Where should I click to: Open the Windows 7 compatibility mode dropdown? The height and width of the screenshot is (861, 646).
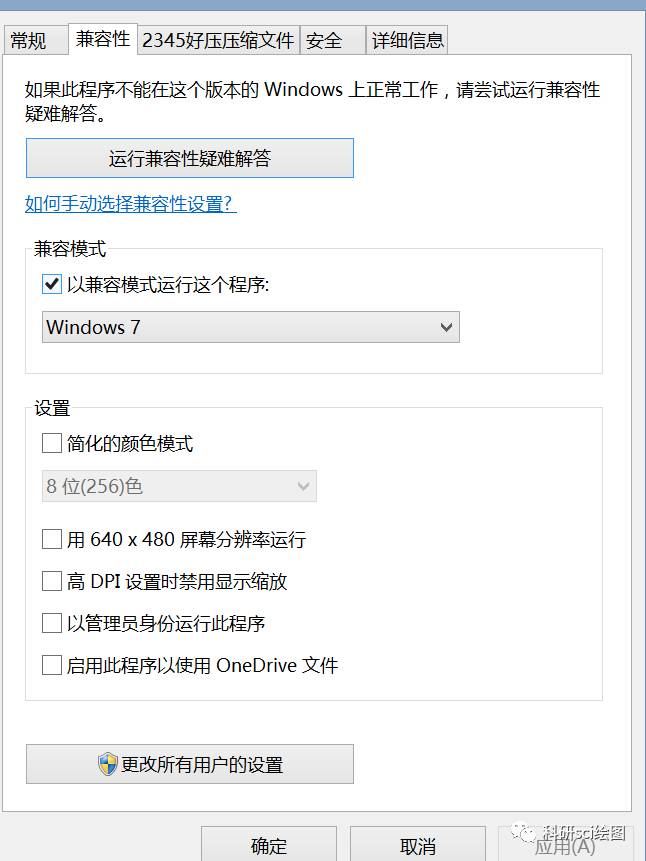(250, 327)
